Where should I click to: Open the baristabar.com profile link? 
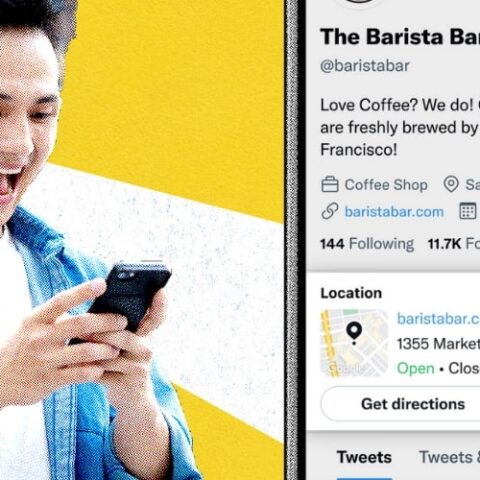tap(394, 212)
